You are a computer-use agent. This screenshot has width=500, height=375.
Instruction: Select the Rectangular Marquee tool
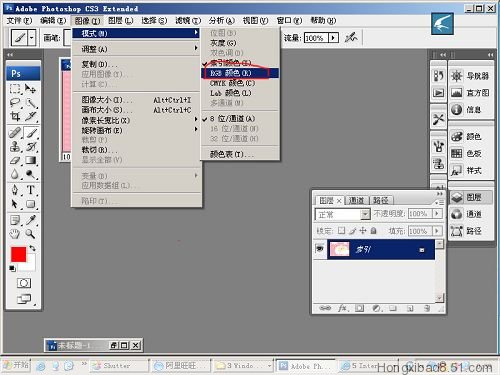[15, 89]
